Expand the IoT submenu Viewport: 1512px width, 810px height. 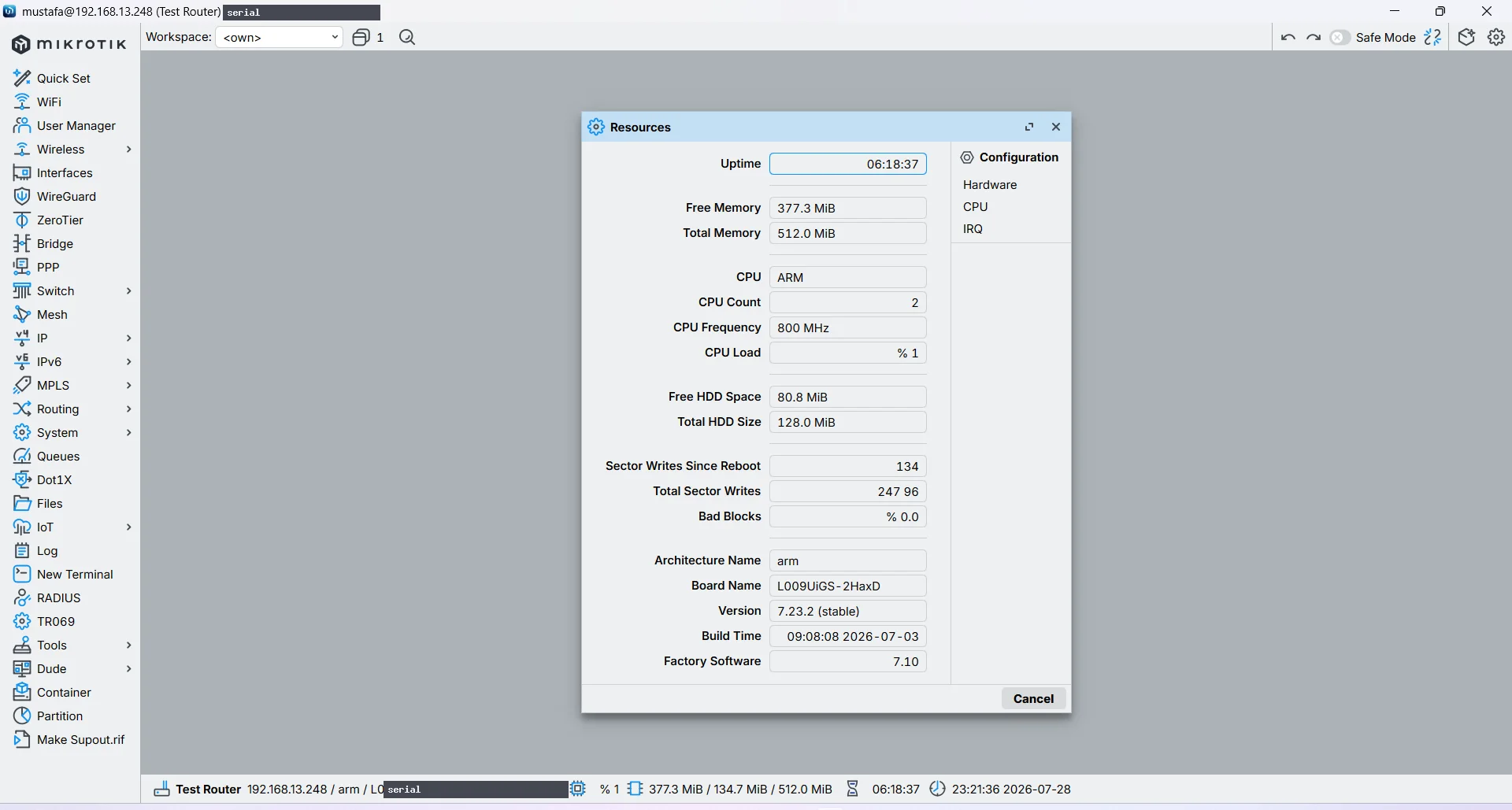[x=128, y=527]
